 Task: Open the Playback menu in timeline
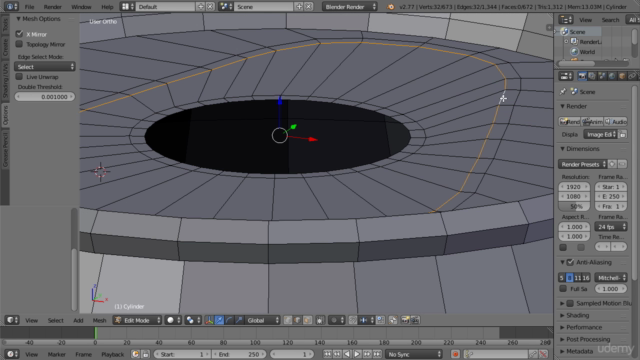(112, 354)
